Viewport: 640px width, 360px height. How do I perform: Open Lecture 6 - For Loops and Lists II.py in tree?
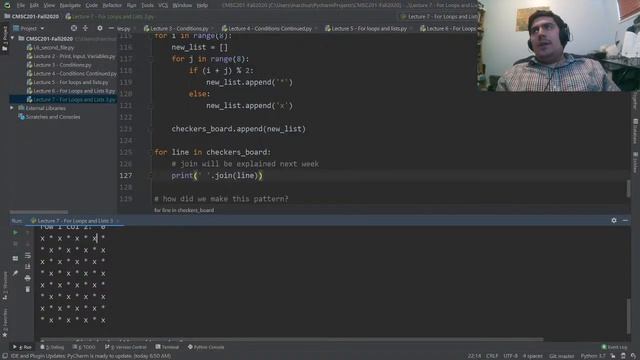(71, 91)
